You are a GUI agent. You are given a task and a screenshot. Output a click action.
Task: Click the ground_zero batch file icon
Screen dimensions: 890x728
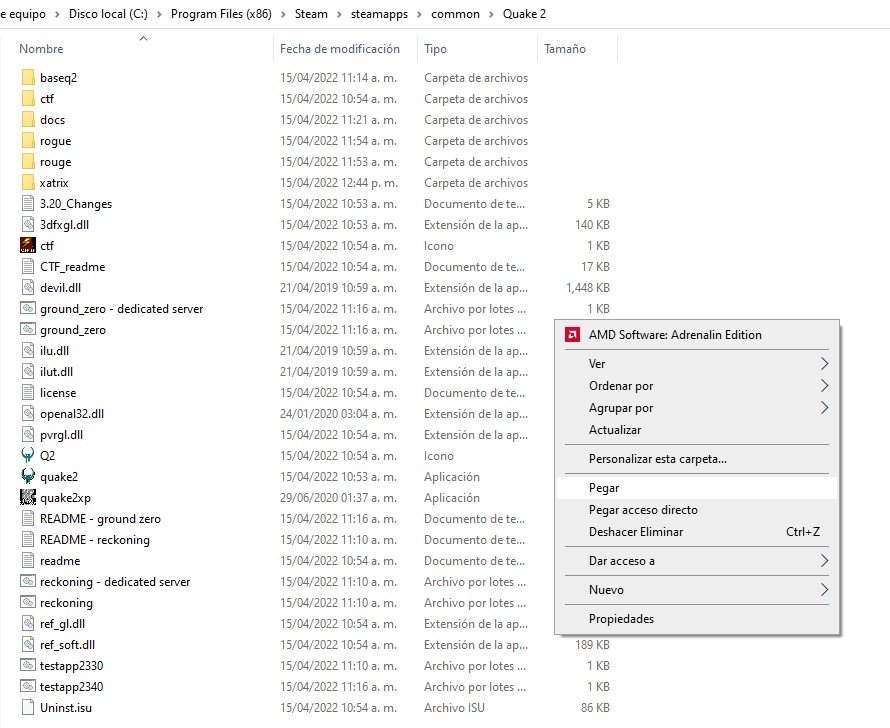(28, 330)
